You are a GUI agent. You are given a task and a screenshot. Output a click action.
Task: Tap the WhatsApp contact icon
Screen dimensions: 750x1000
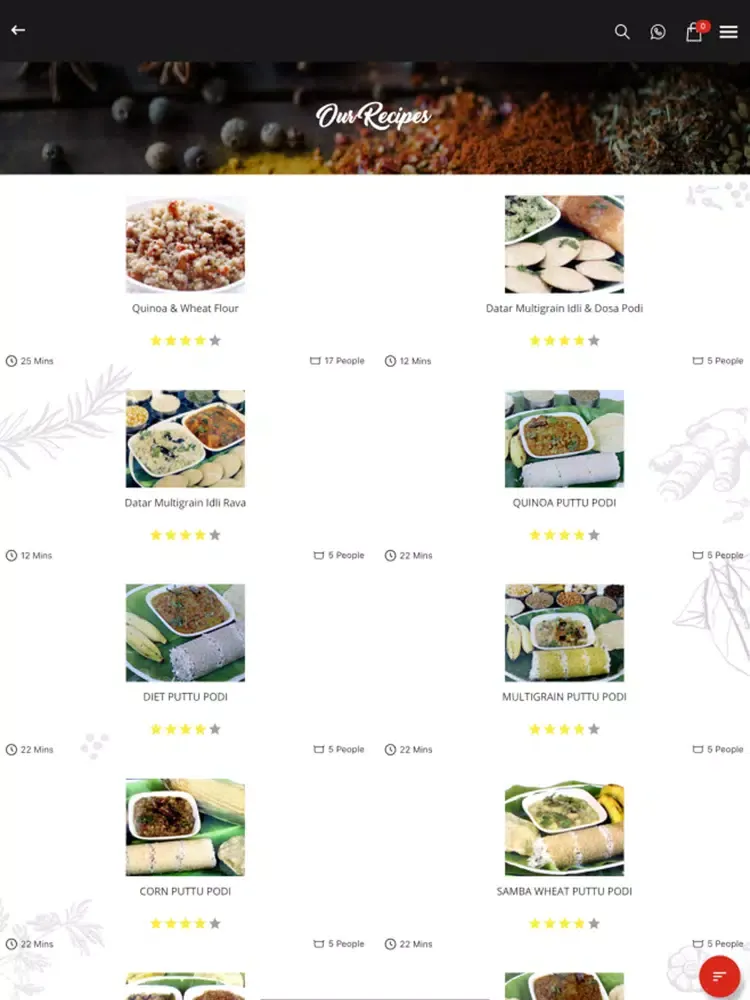[x=658, y=31]
